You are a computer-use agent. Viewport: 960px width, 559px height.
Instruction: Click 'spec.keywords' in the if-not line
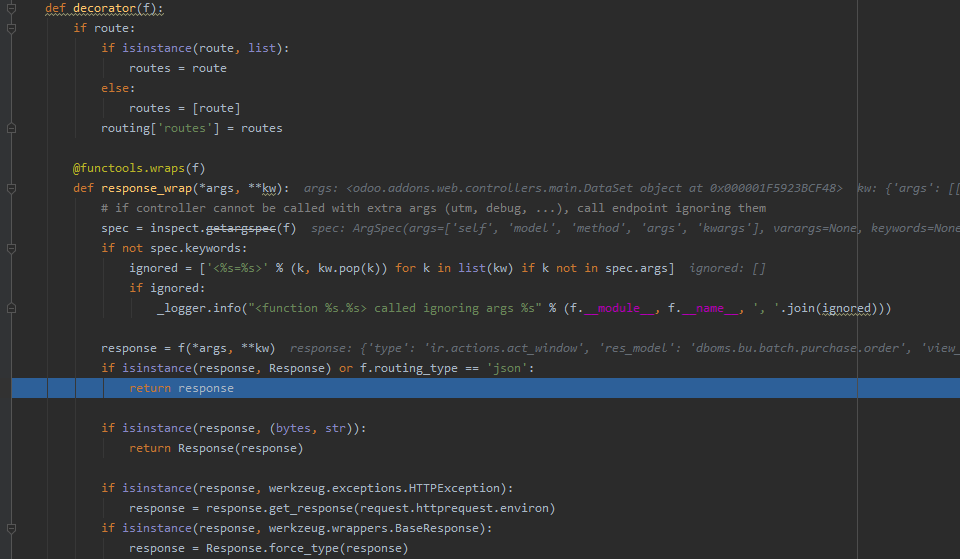coord(195,248)
